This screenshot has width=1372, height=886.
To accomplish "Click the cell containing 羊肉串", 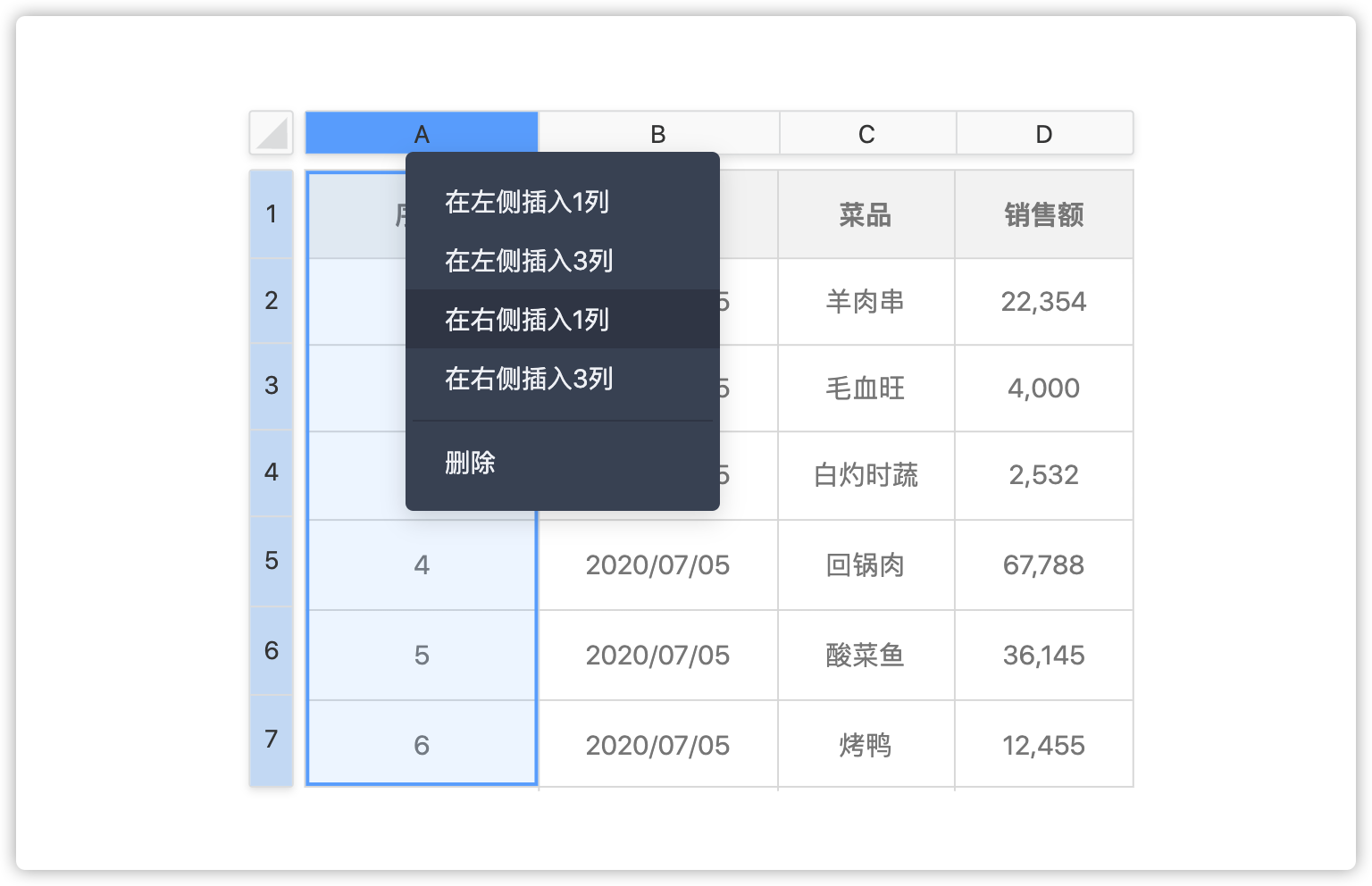I will pyautogui.click(x=866, y=302).
